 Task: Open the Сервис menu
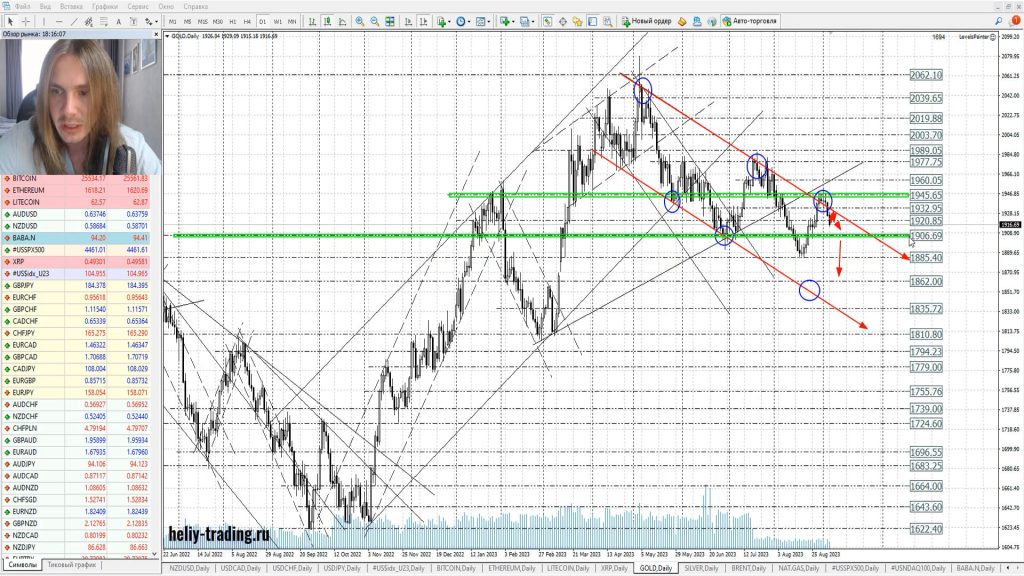[x=137, y=6]
